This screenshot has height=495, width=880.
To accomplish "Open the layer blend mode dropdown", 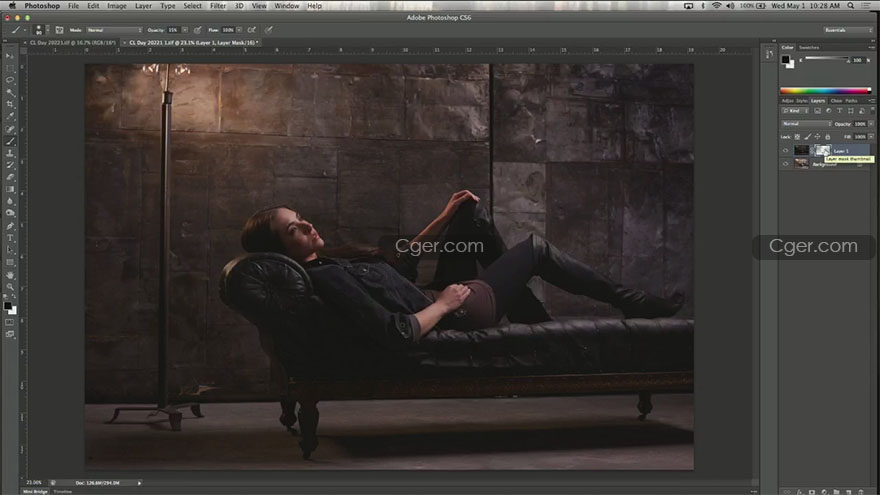I will tap(806, 123).
